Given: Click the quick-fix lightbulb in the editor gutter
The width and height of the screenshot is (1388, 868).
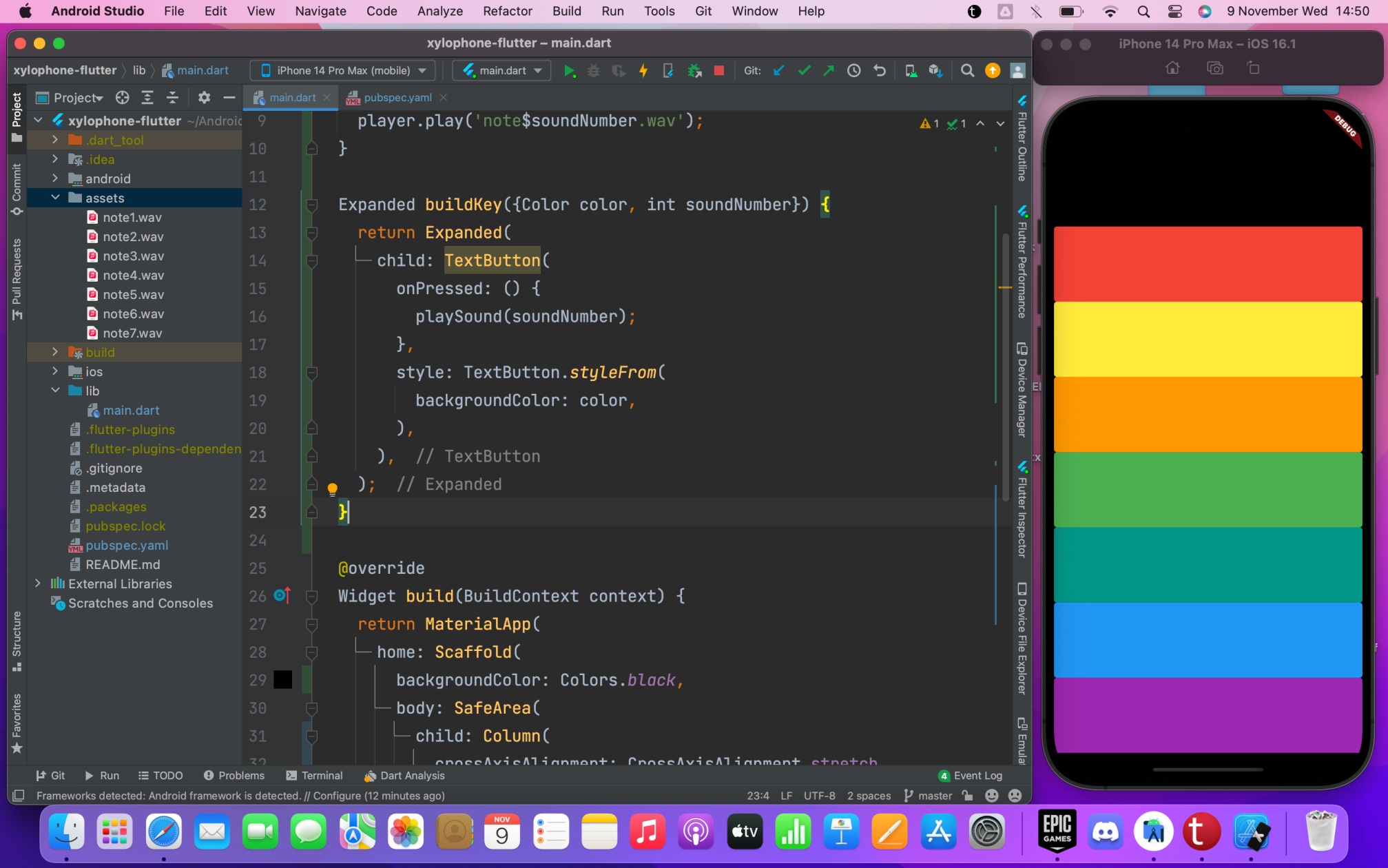Looking at the screenshot, I should 333,488.
